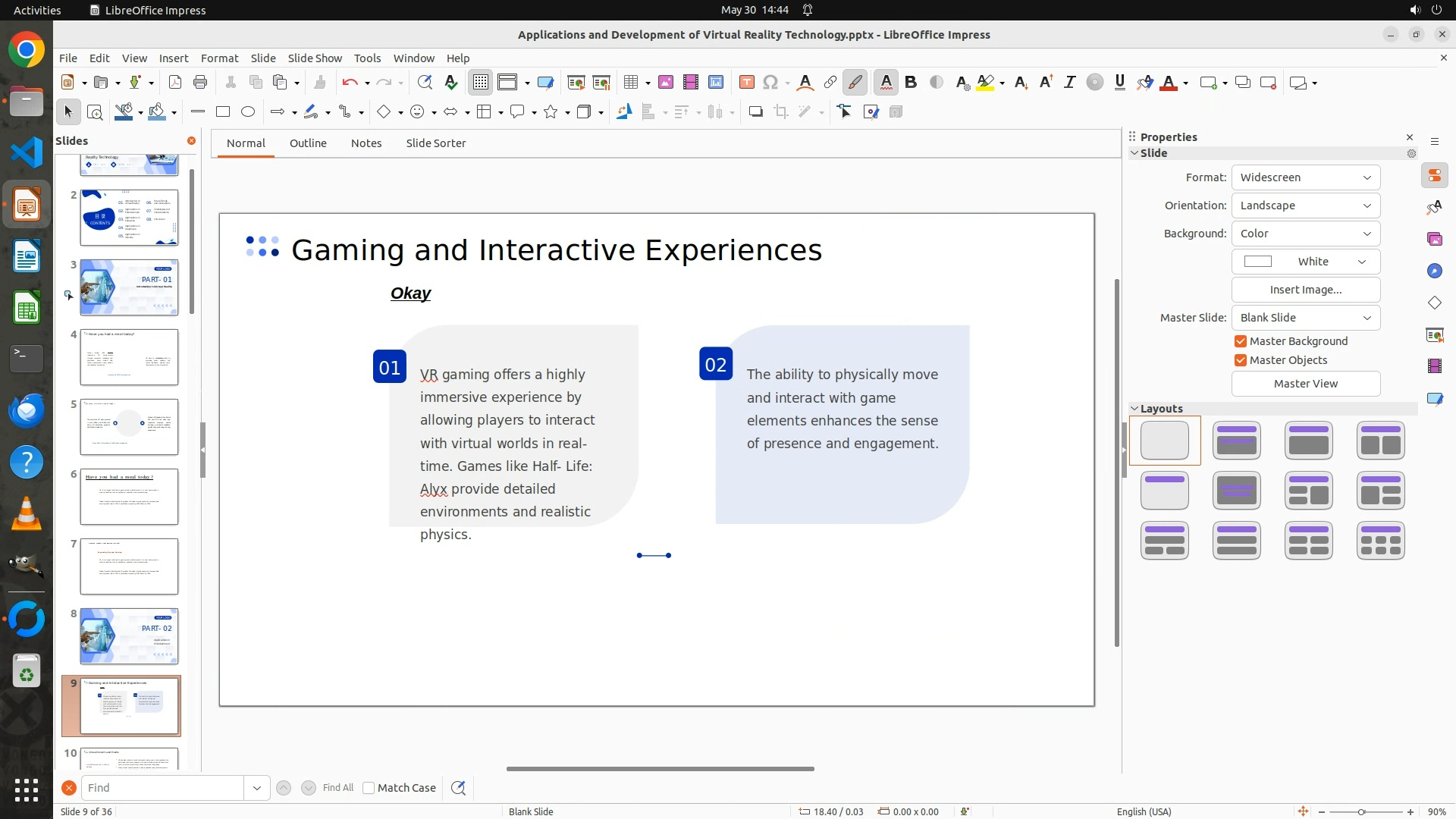1456x819 pixels.
Task: Click the Insert Image button
Action: (1305, 290)
